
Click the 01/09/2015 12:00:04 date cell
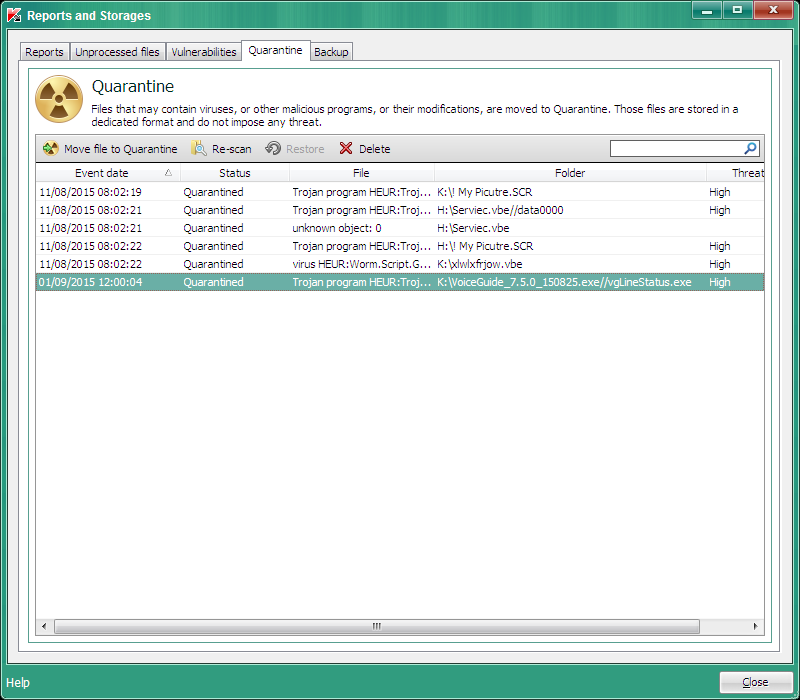91,282
